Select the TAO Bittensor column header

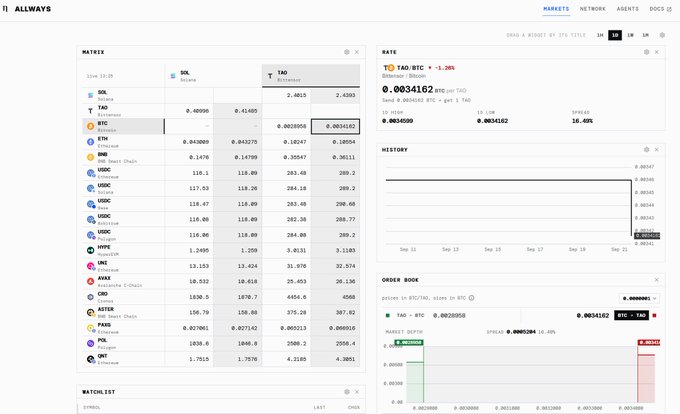pyautogui.click(x=311, y=75)
